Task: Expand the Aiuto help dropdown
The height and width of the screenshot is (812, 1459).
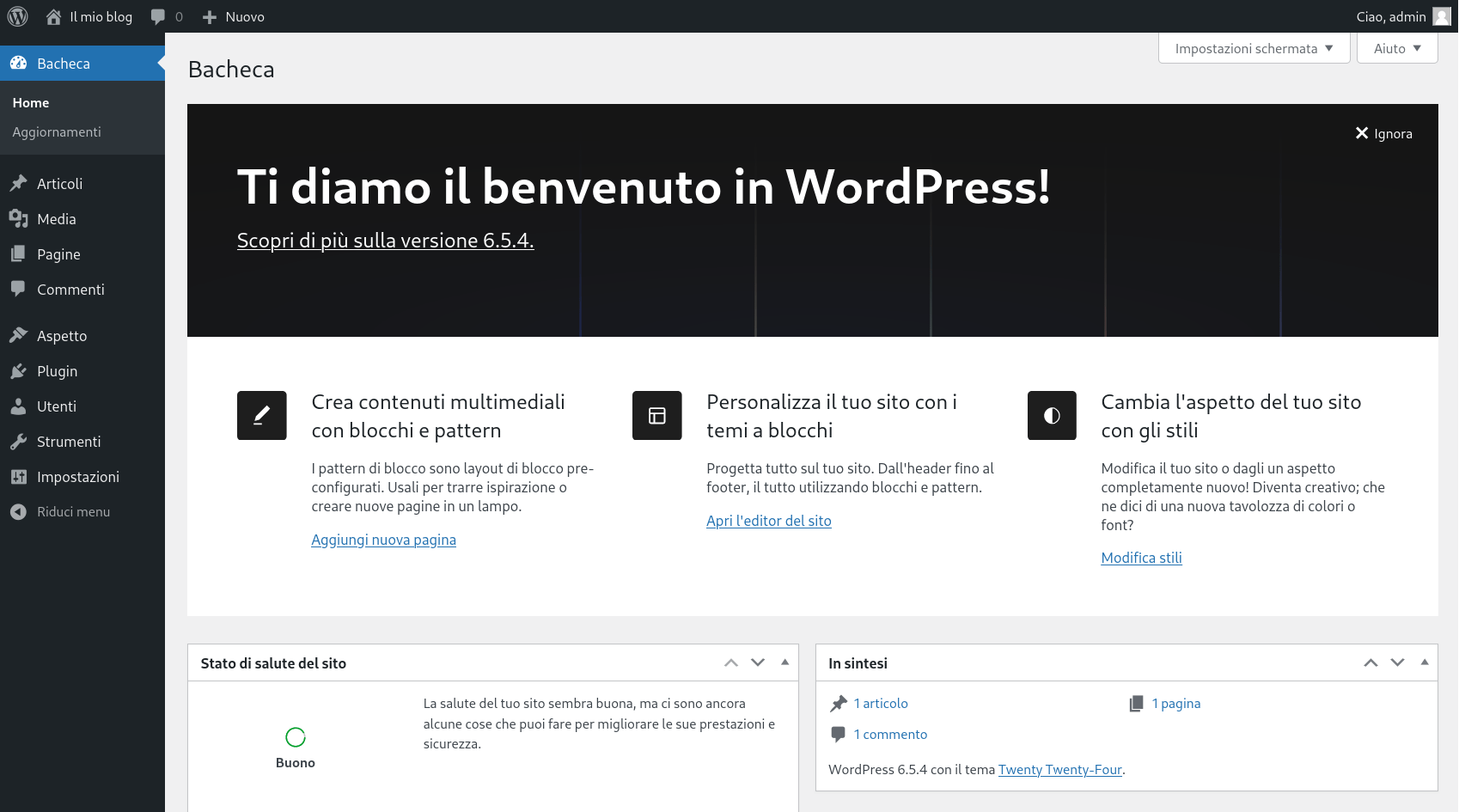Action: [x=1397, y=48]
